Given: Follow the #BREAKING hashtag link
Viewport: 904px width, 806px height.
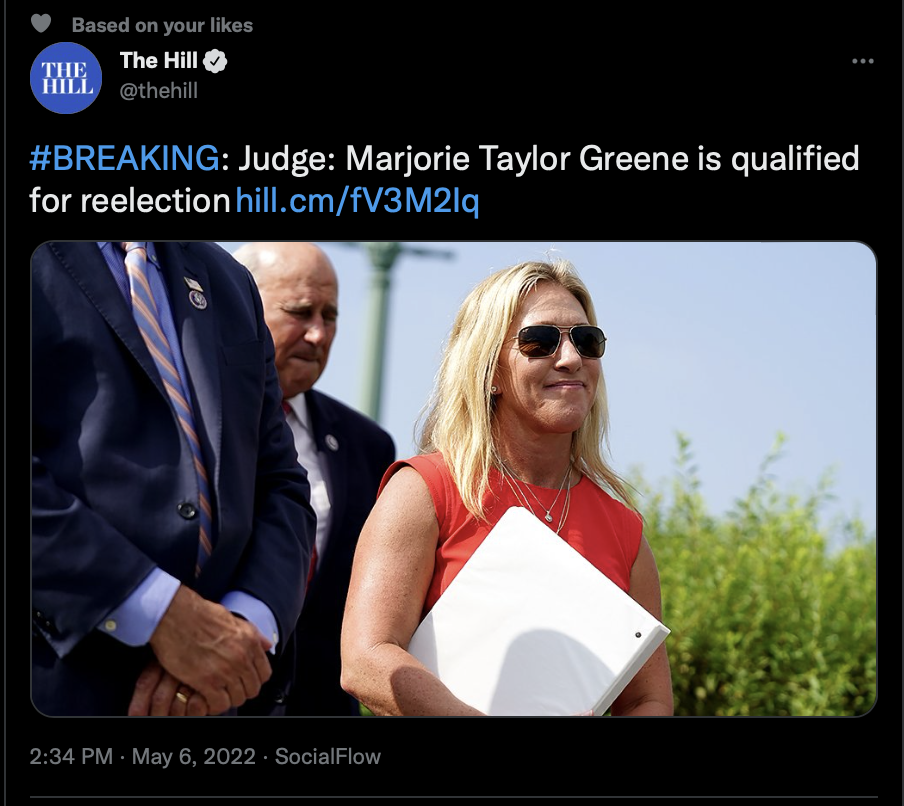Looking at the screenshot, I should (x=124, y=158).
